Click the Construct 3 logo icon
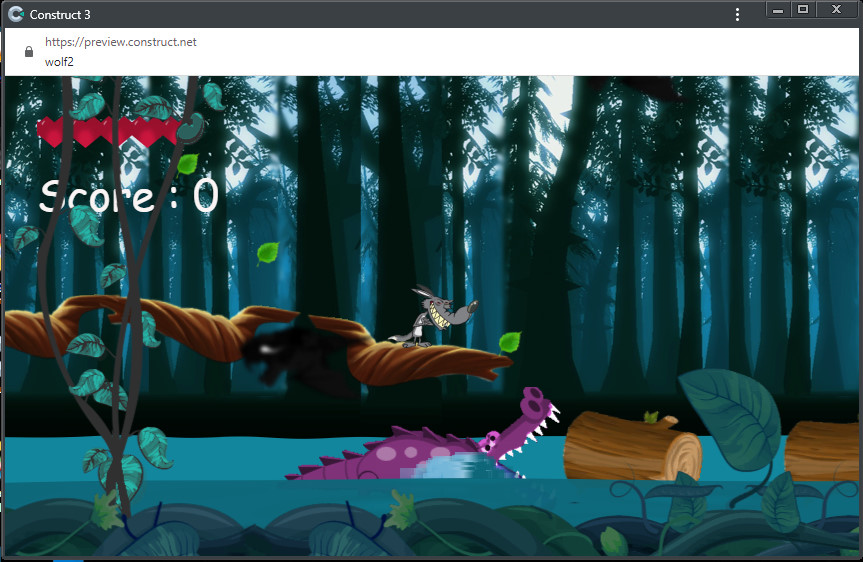This screenshot has width=863, height=562. pyautogui.click(x=16, y=14)
